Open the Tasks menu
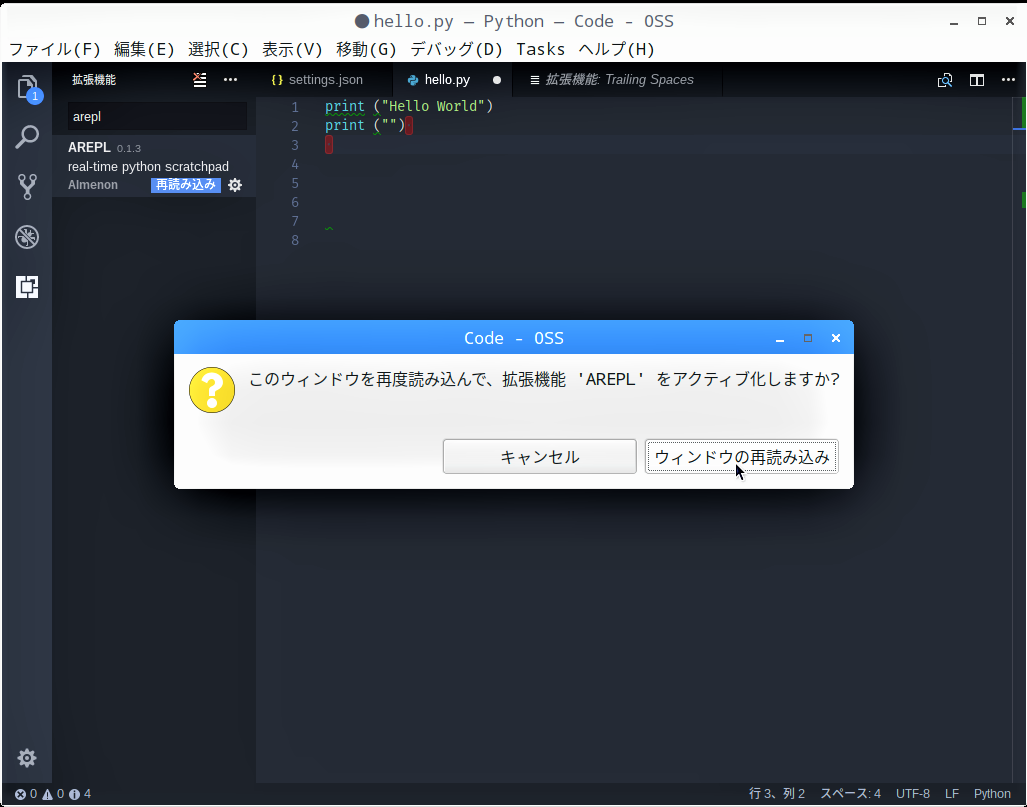Viewport: 1027px width, 807px height. point(540,49)
